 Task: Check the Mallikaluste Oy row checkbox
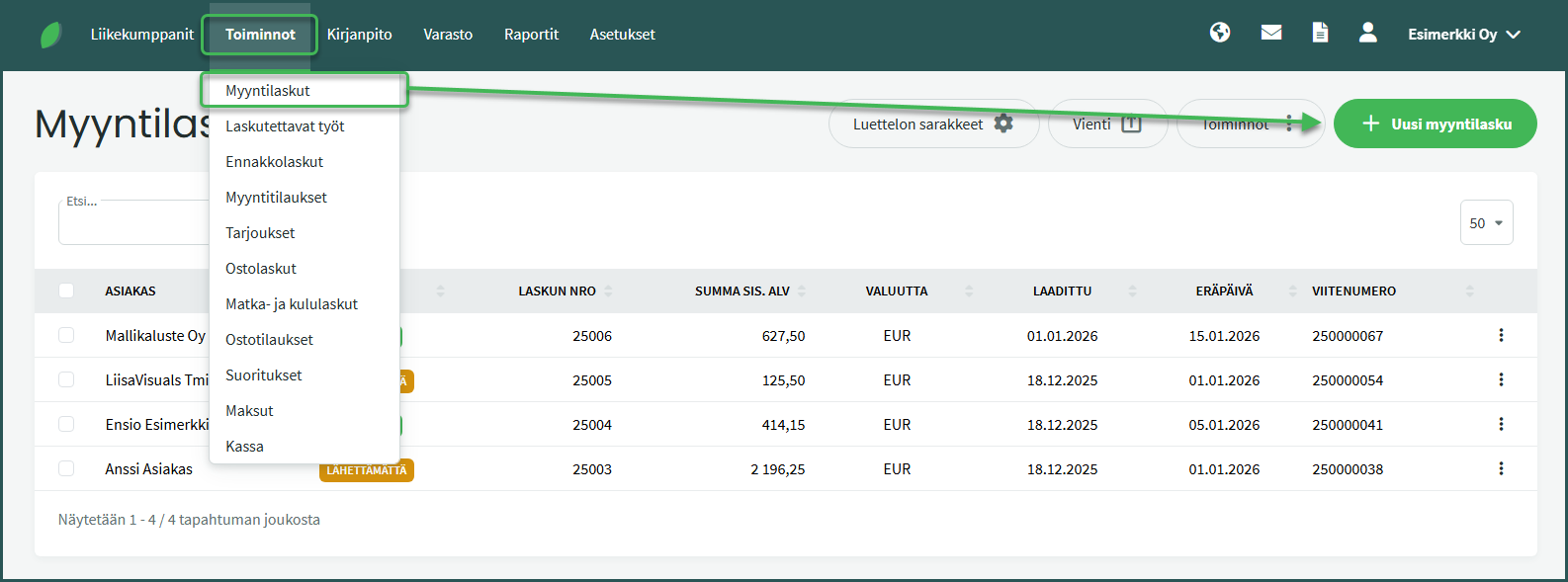[x=66, y=335]
